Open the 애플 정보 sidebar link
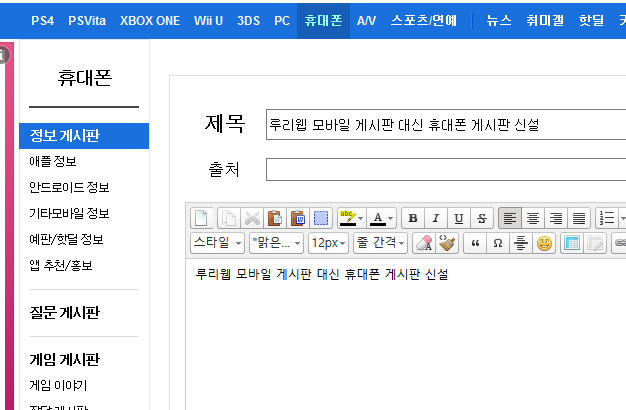 53,162
